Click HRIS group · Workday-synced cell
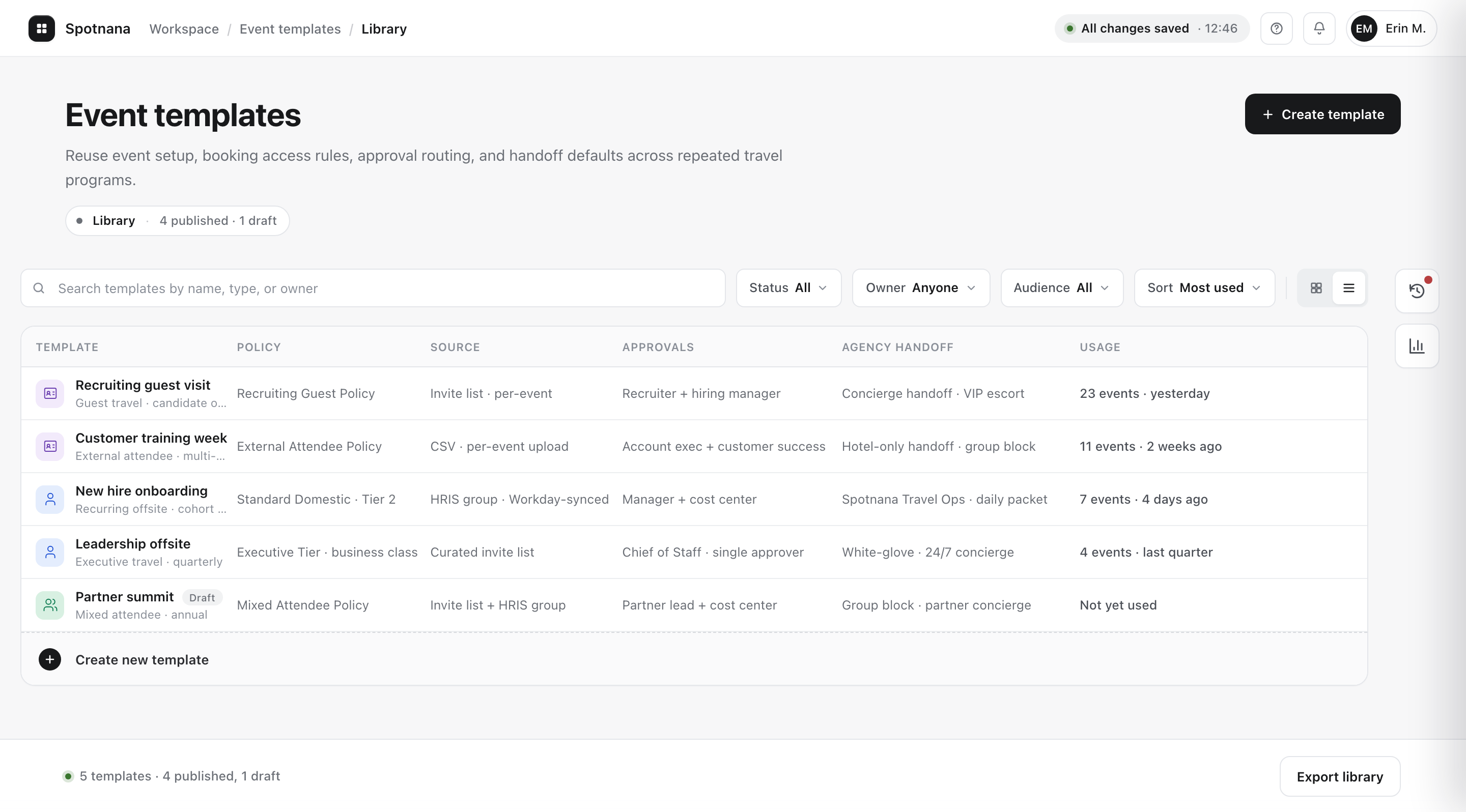This screenshot has width=1466, height=812. [520, 499]
